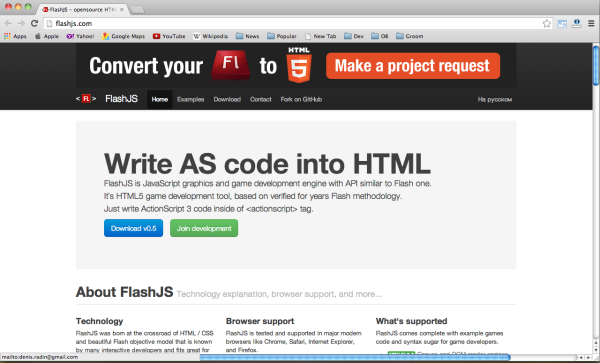Click the Browser support heading
600x363 pixels.
[x=260, y=321]
